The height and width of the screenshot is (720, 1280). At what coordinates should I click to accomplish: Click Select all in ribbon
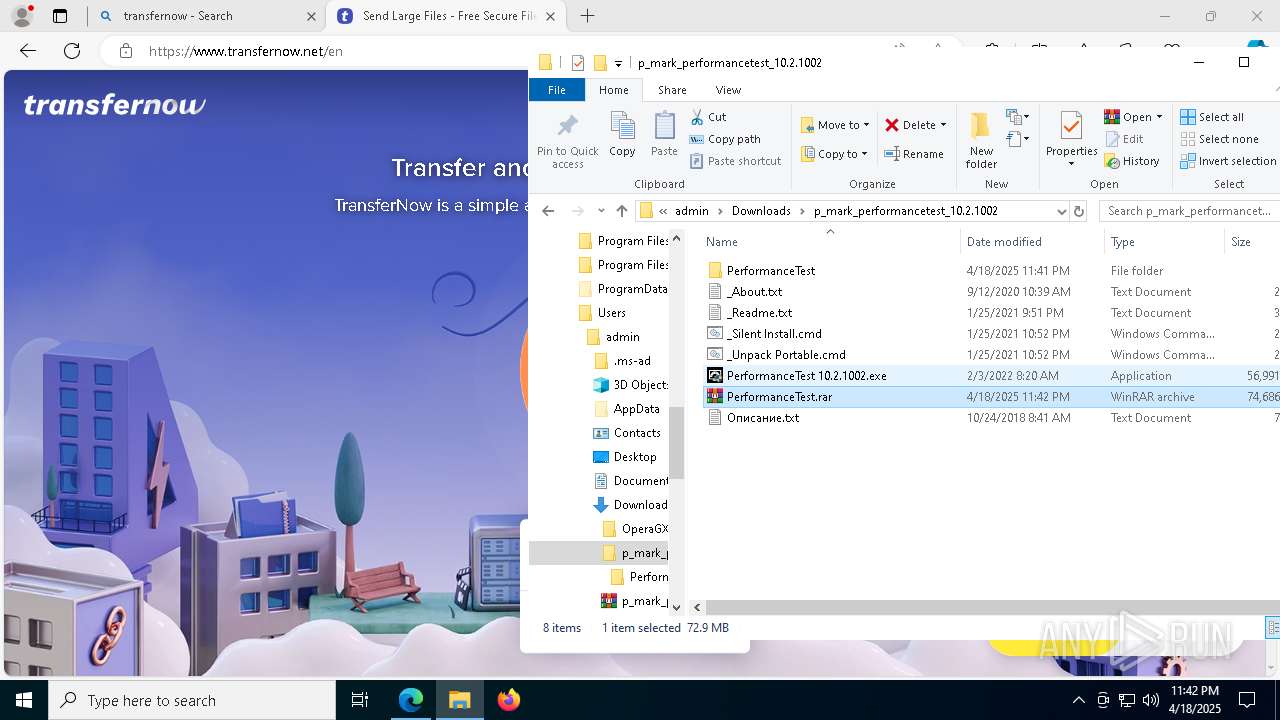coord(1212,117)
